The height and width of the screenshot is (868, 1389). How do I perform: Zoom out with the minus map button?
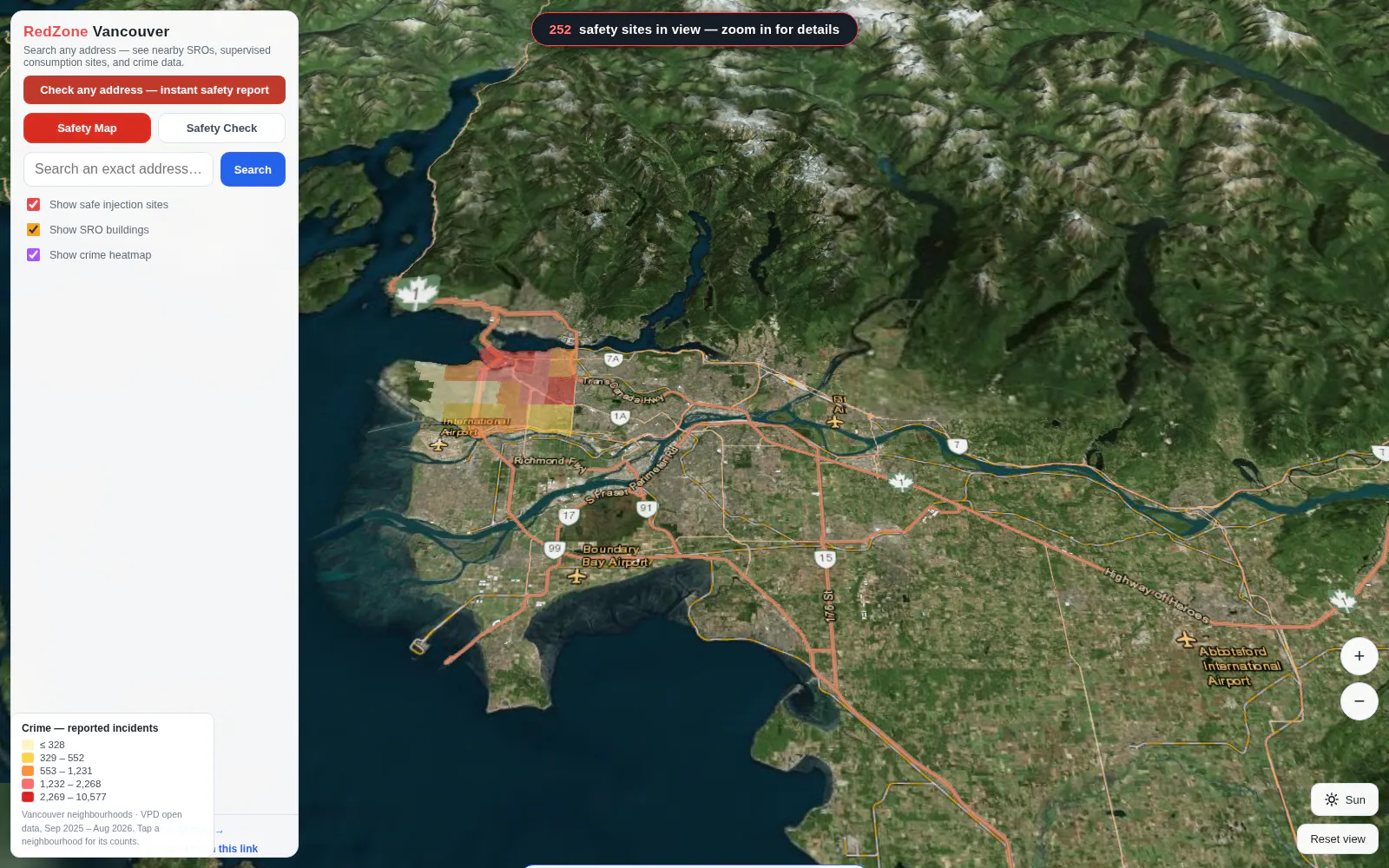[1359, 701]
